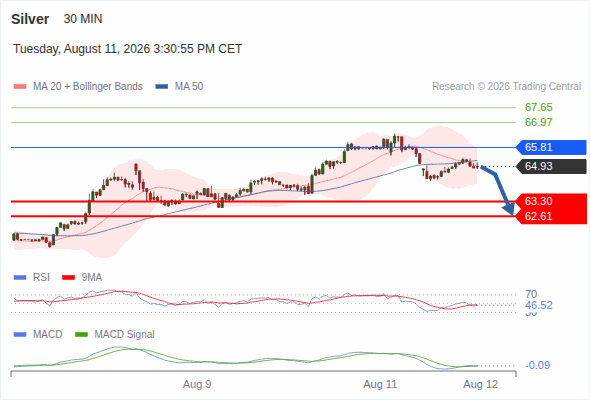Click the Silver chart title
The height and width of the screenshot is (400, 590).
pos(30,19)
